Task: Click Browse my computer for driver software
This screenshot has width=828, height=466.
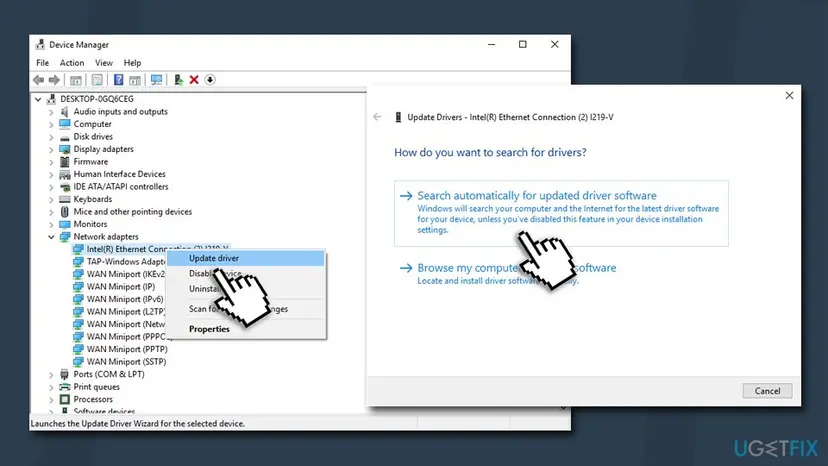Action: coord(516,268)
